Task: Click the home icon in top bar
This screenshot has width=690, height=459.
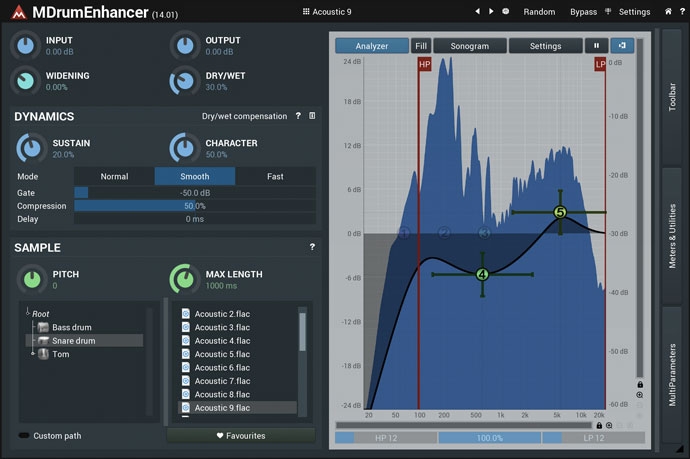Action: 668,11
